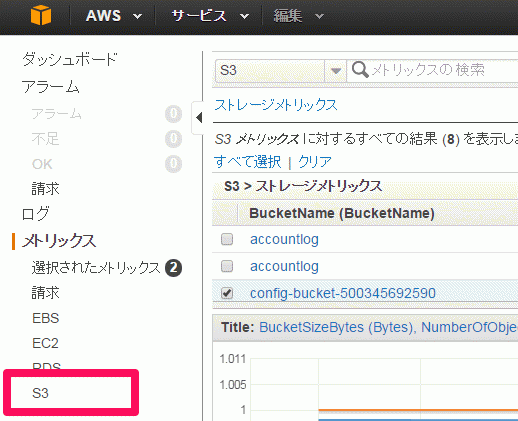The width and height of the screenshot is (518, 421).
Task: Edit the graph title BucketSizeBytes link
Action: tap(388, 327)
